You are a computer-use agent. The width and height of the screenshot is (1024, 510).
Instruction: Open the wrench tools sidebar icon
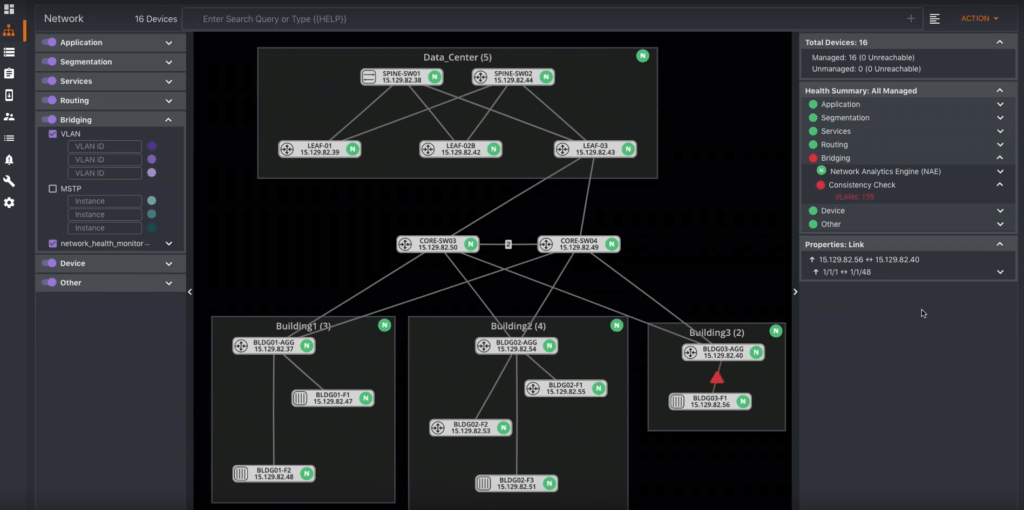click(9, 181)
